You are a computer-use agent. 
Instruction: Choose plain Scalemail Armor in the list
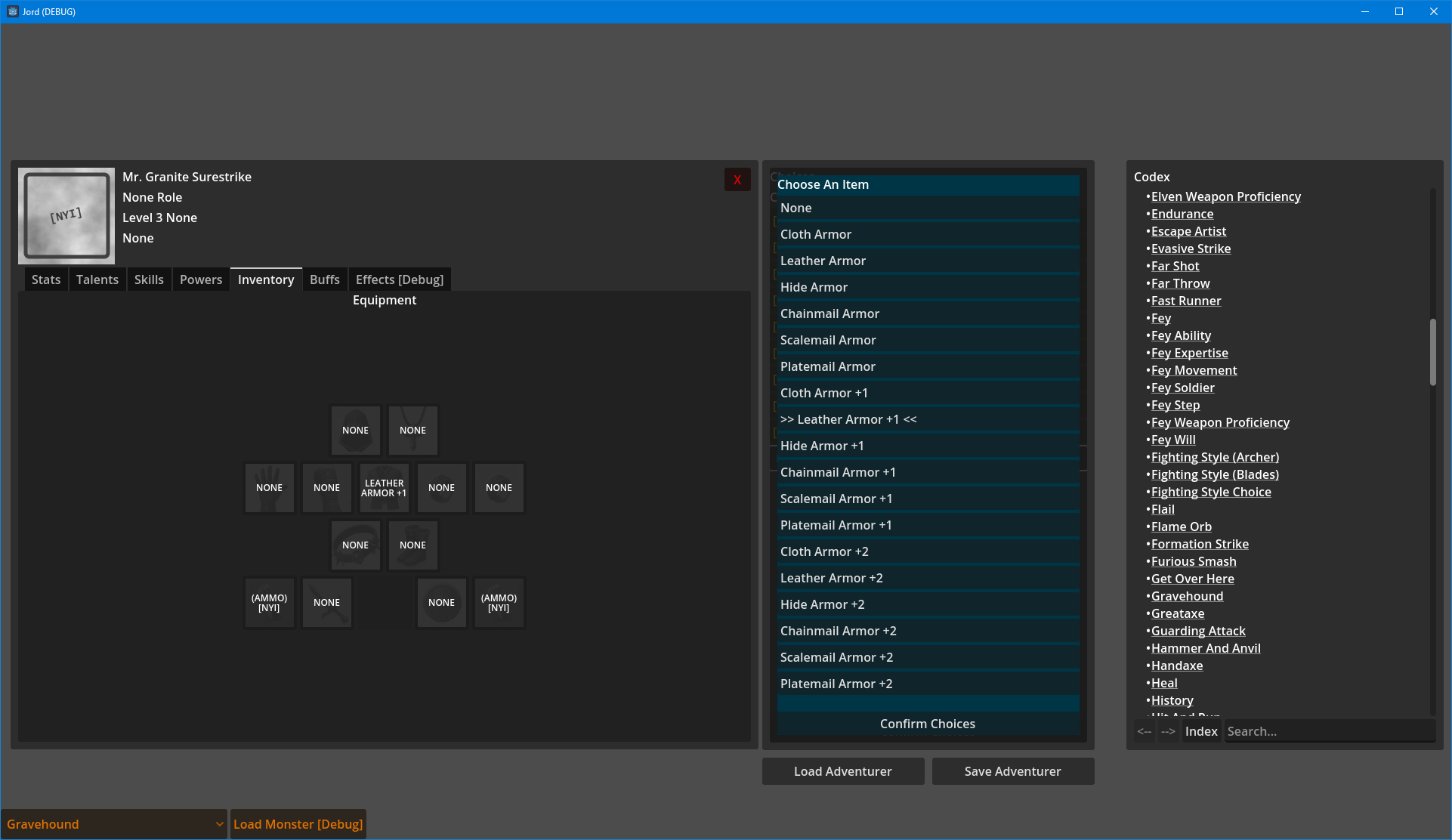click(x=928, y=340)
